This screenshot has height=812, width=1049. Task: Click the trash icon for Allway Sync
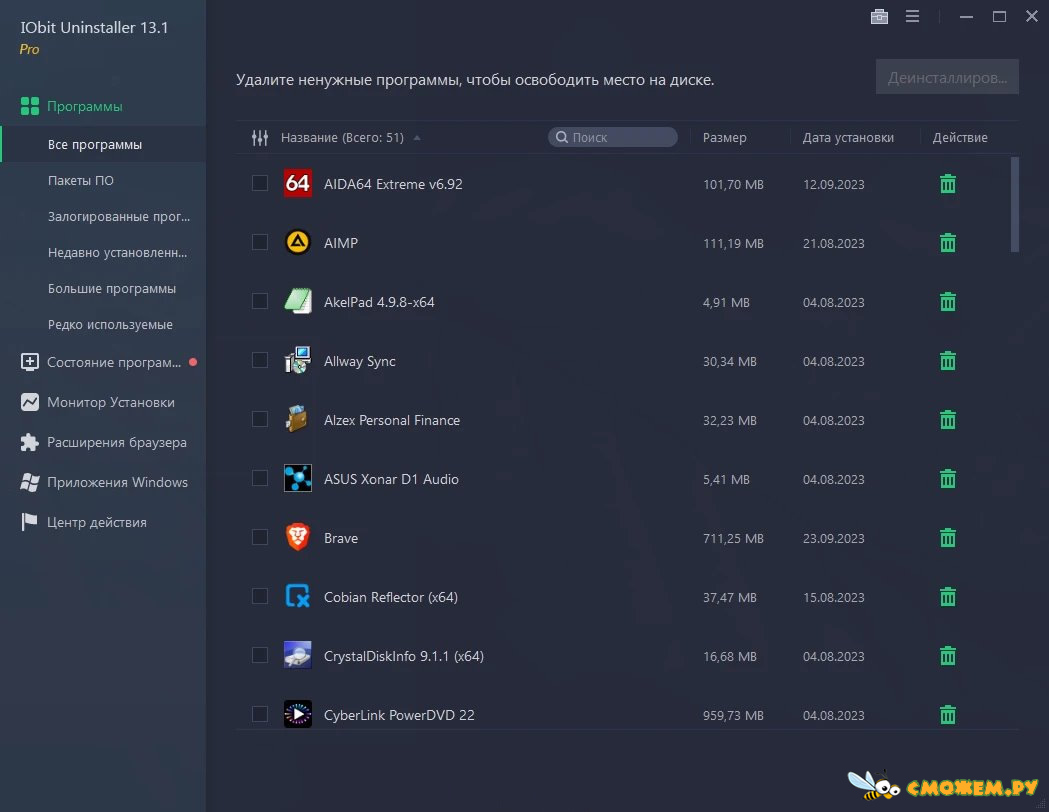coord(947,361)
